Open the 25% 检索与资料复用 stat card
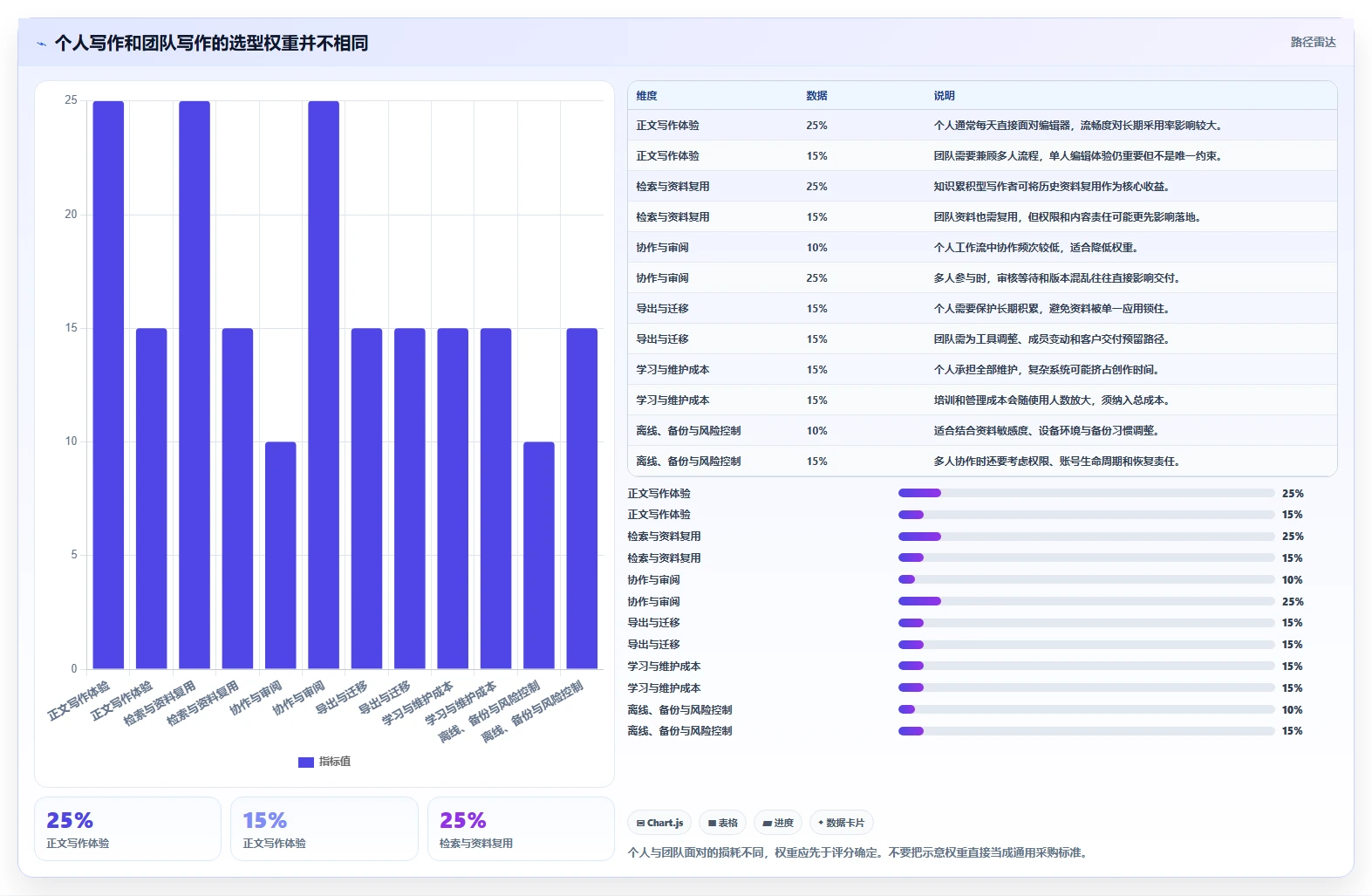Viewport: 1372px width, 896px height. pos(521,829)
